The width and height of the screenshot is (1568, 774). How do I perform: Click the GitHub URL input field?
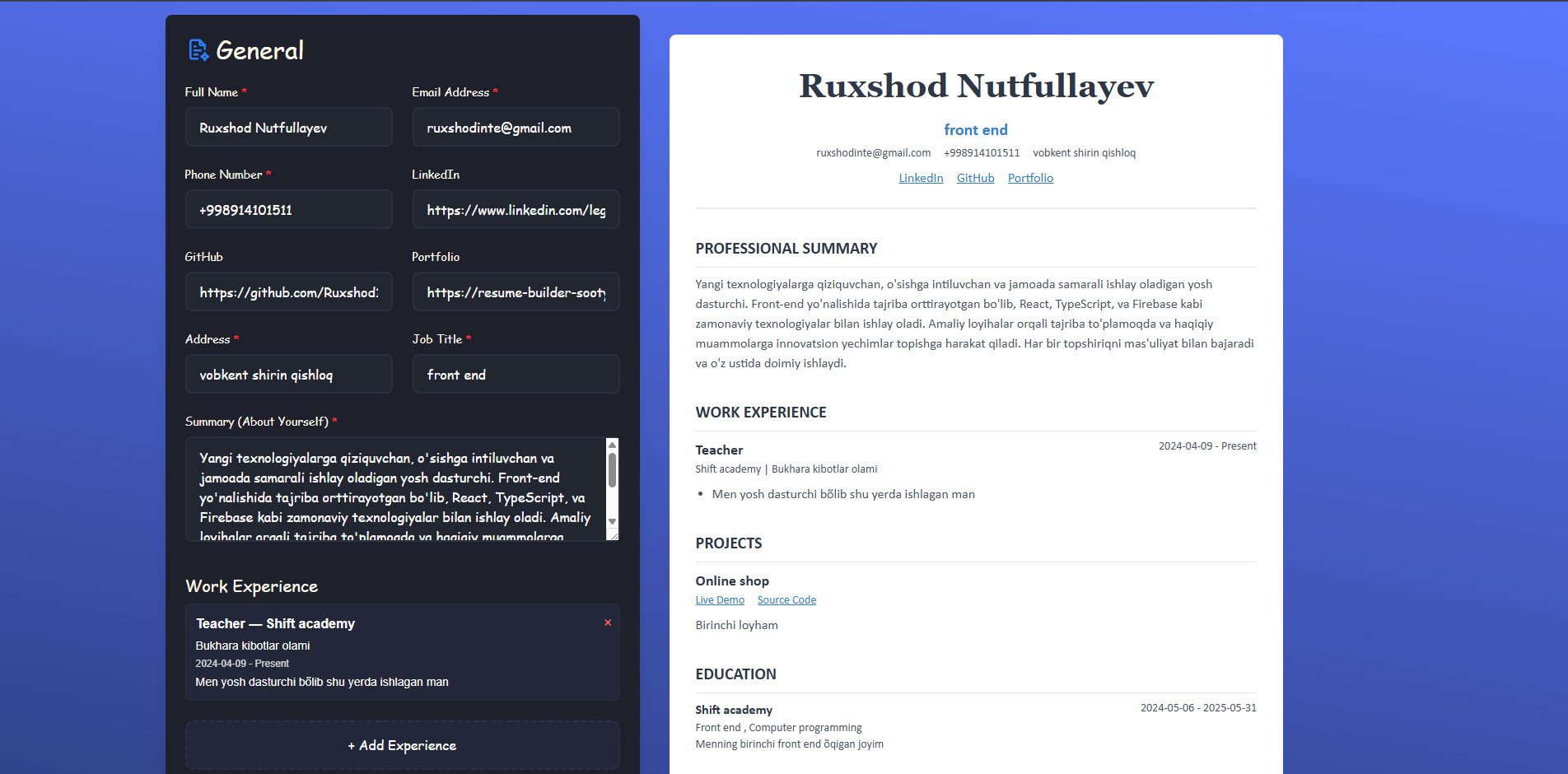click(x=288, y=292)
